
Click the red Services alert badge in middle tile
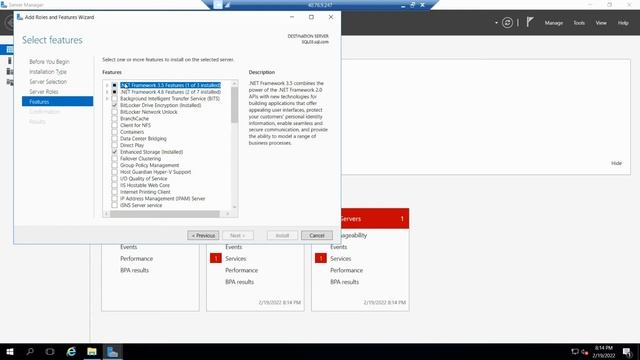(216, 258)
